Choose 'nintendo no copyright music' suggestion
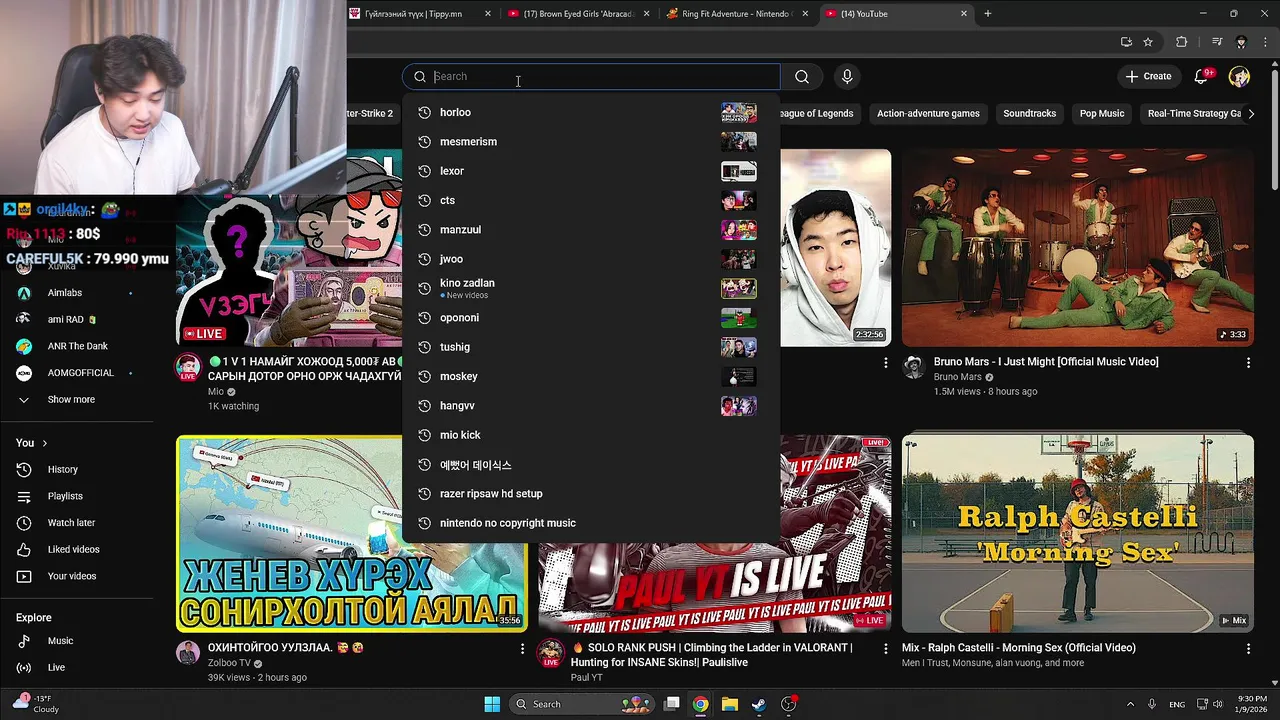The width and height of the screenshot is (1280, 720). [x=591, y=523]
